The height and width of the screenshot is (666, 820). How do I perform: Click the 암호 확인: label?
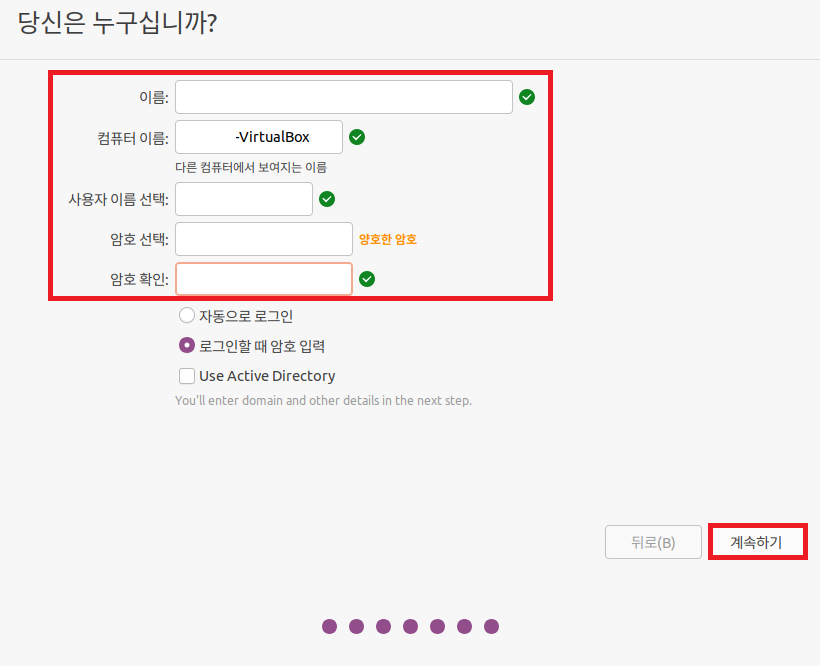pos(139,279)
